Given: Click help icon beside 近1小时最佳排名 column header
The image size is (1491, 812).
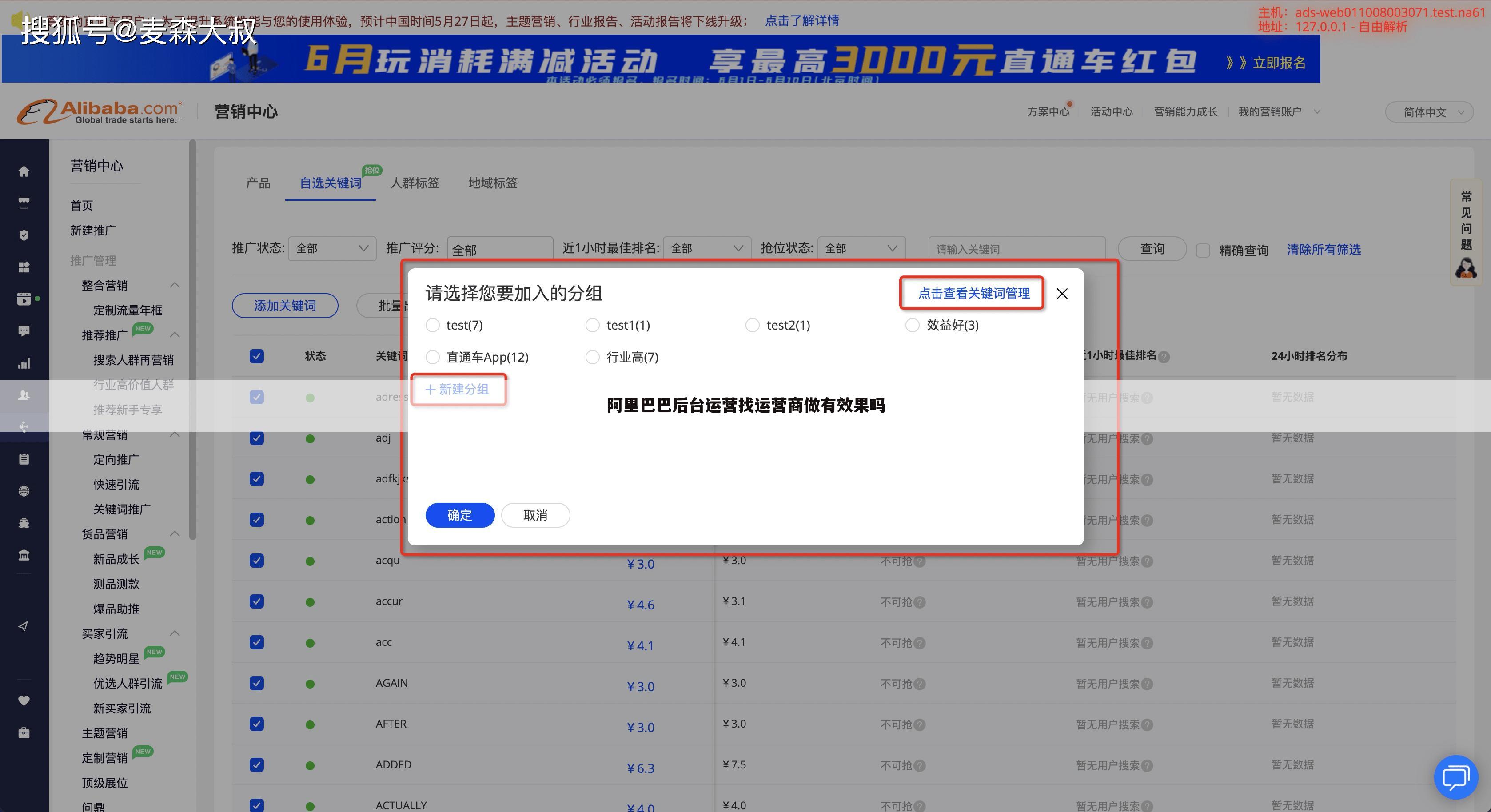Looking at the screenshot, I should coord(1164,357).
